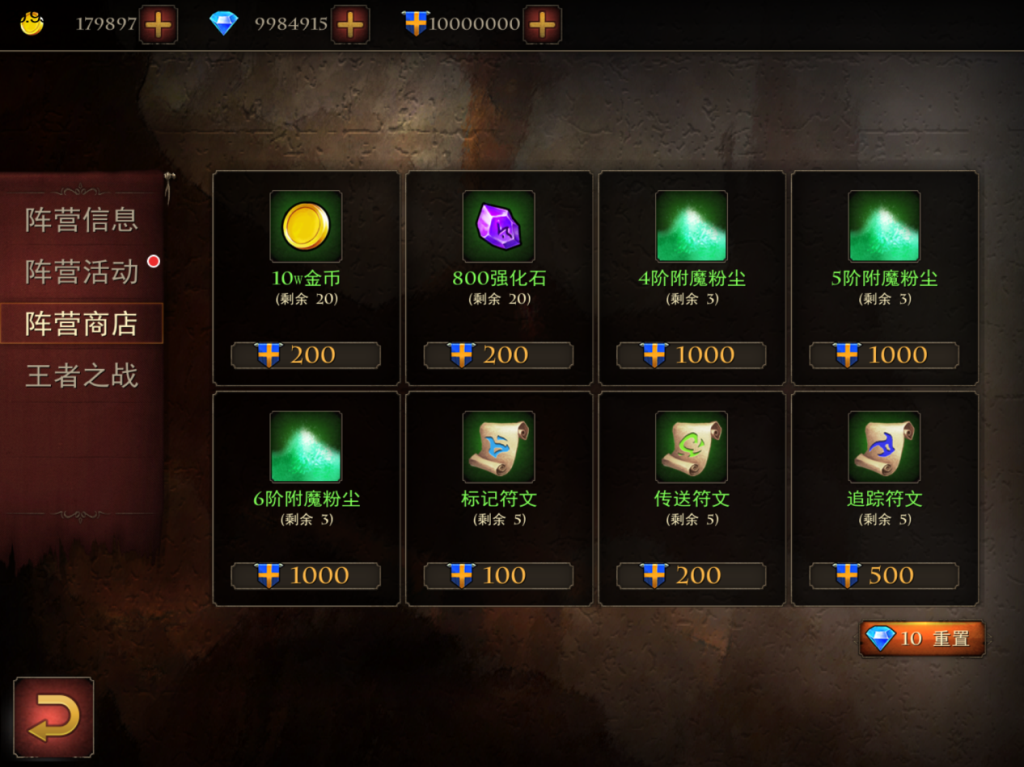The height and width of the screenshot is (767, 1024).
Task: Click the 4阶附魔粉尘 green dust icon
Action: 691,226
